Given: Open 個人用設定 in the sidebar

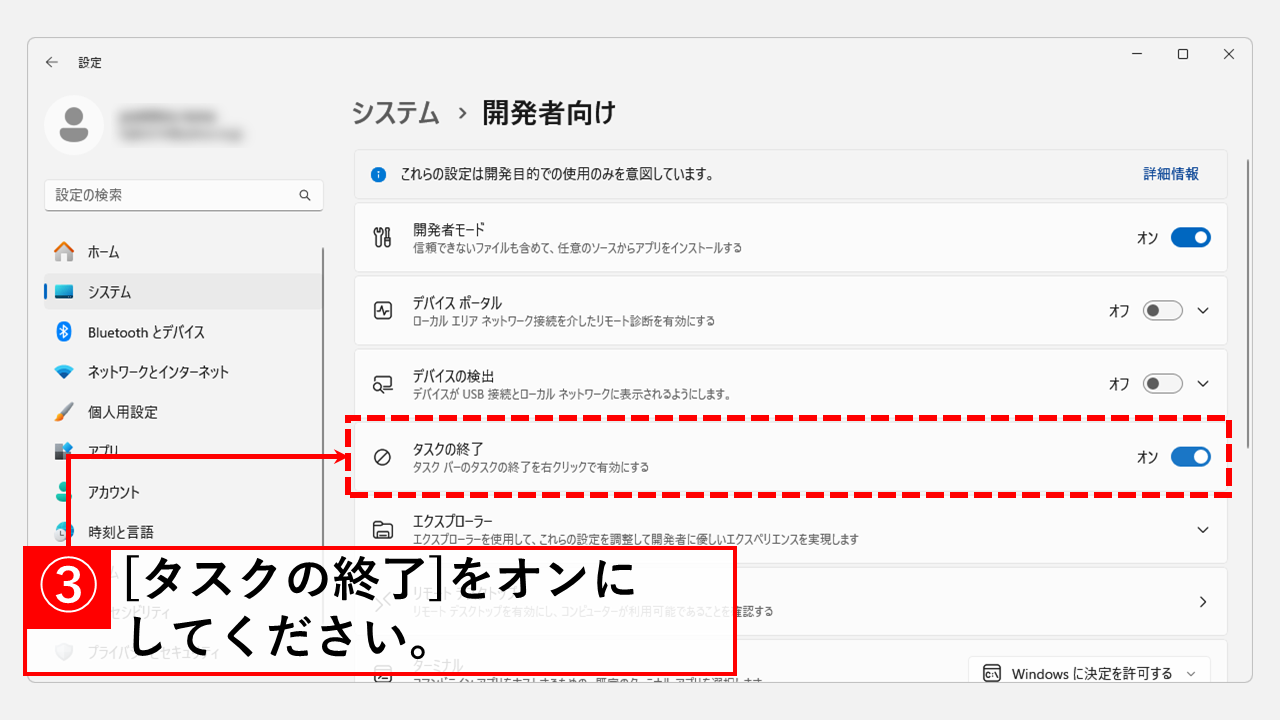Looking at the screenshot, I should (184, 412).
